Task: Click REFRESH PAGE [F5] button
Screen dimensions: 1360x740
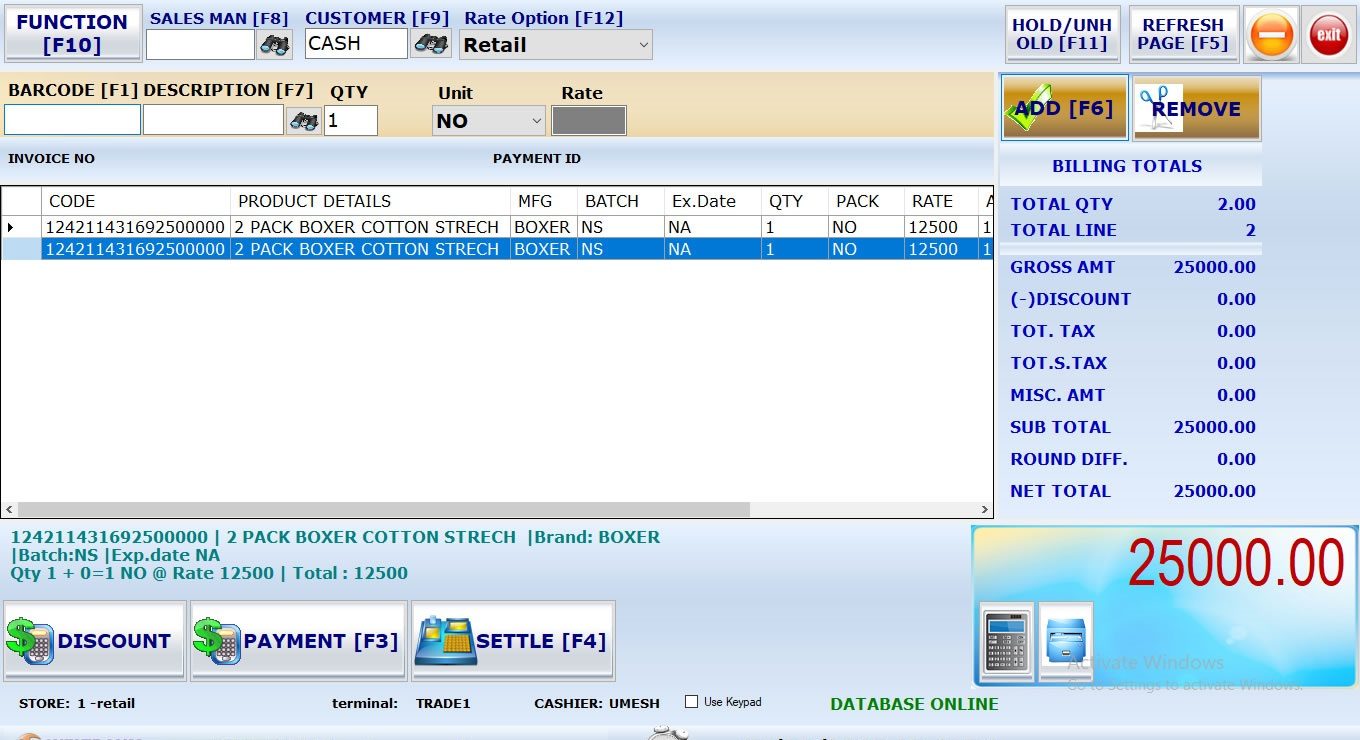Action: (x=1183, y=34)
